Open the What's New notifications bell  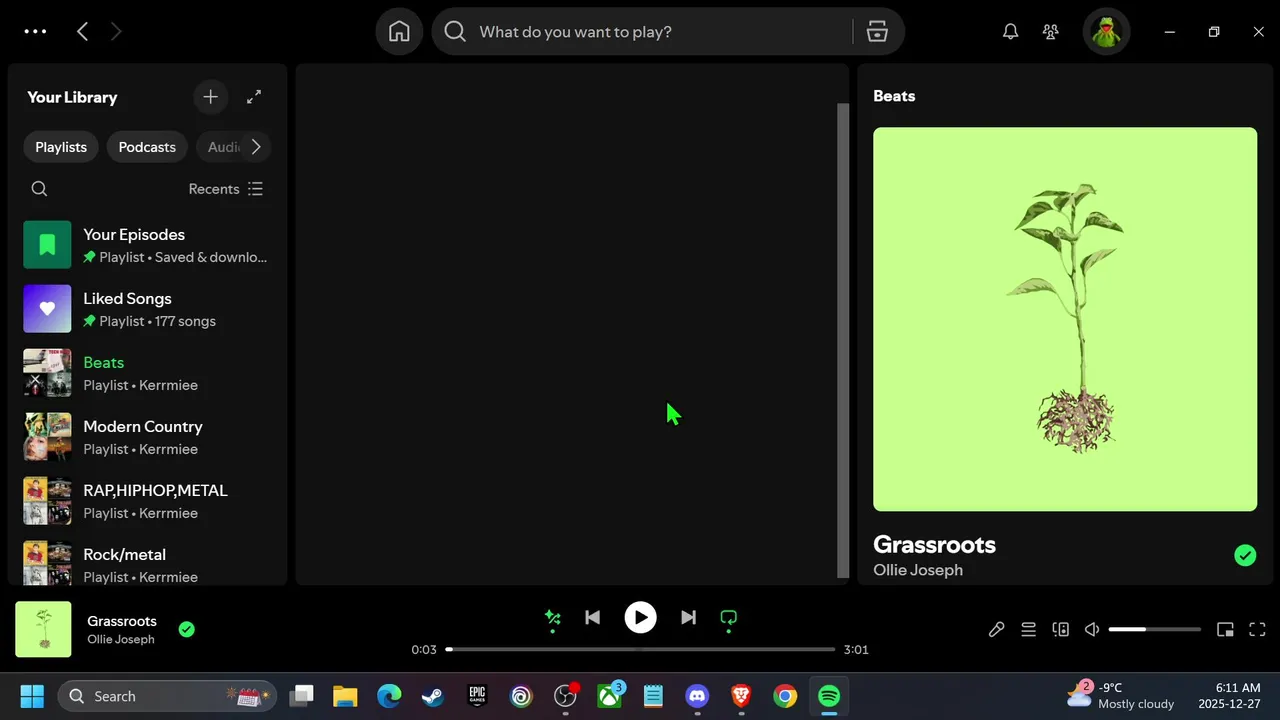pos(1011,32)
